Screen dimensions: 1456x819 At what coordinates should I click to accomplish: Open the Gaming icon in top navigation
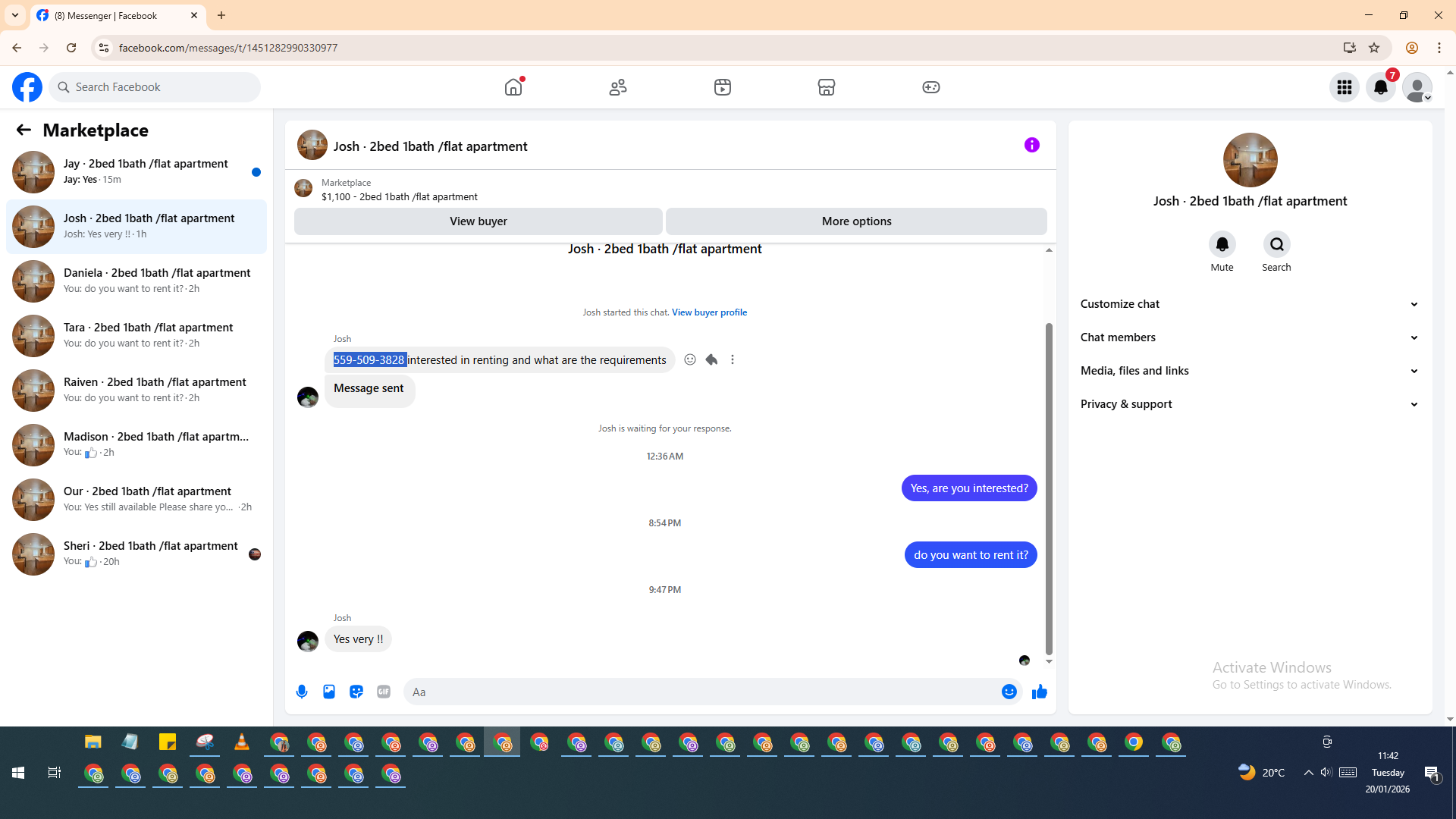point(931,87)
